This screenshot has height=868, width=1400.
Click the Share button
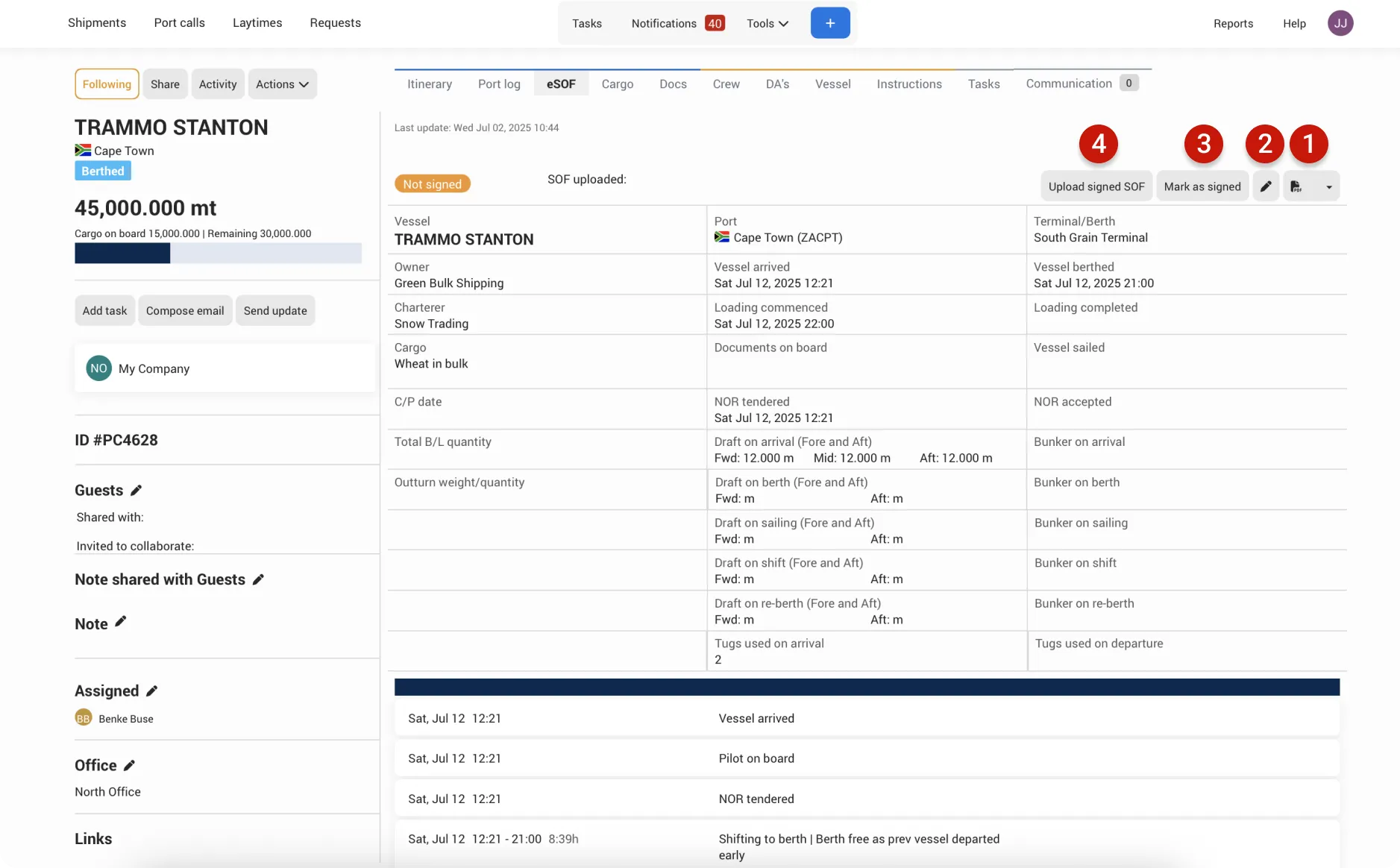(165, 84)
